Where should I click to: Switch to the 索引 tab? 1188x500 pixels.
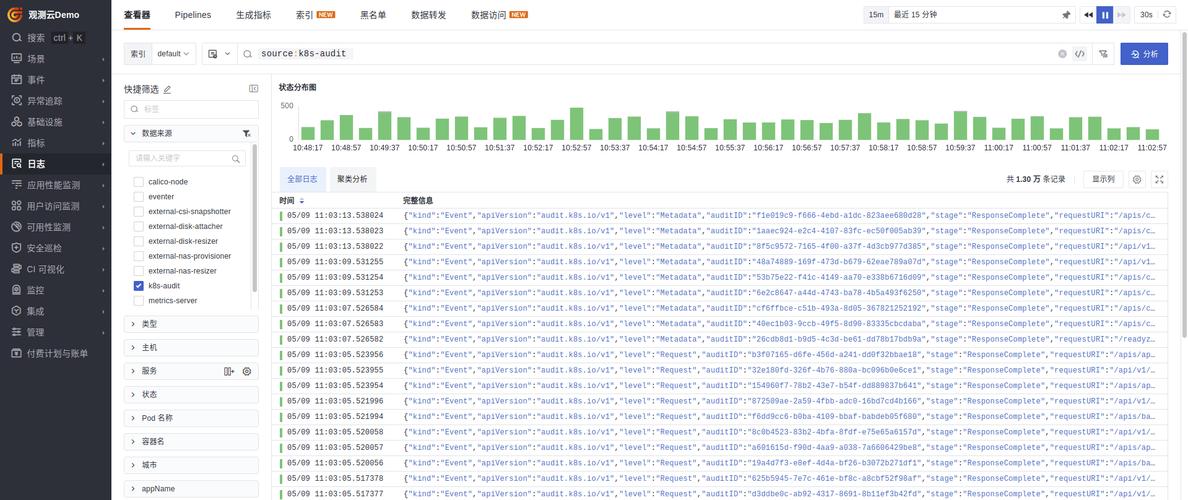(x=305, y=14)
